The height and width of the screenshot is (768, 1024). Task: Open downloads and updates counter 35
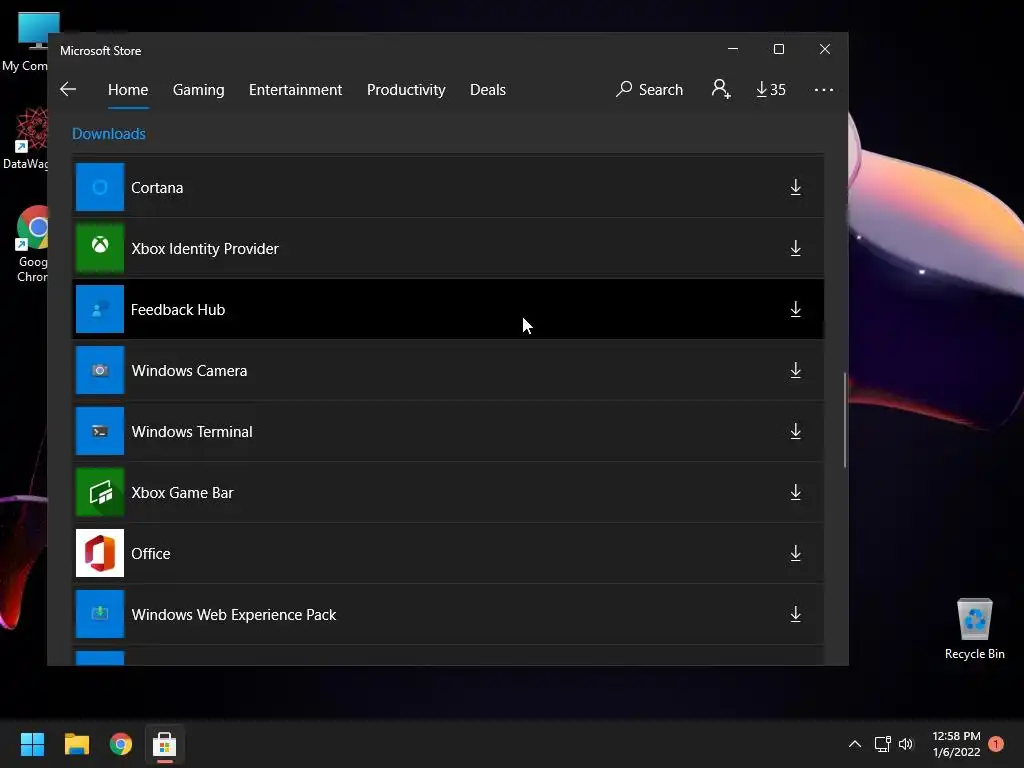(x=771, y=89)
